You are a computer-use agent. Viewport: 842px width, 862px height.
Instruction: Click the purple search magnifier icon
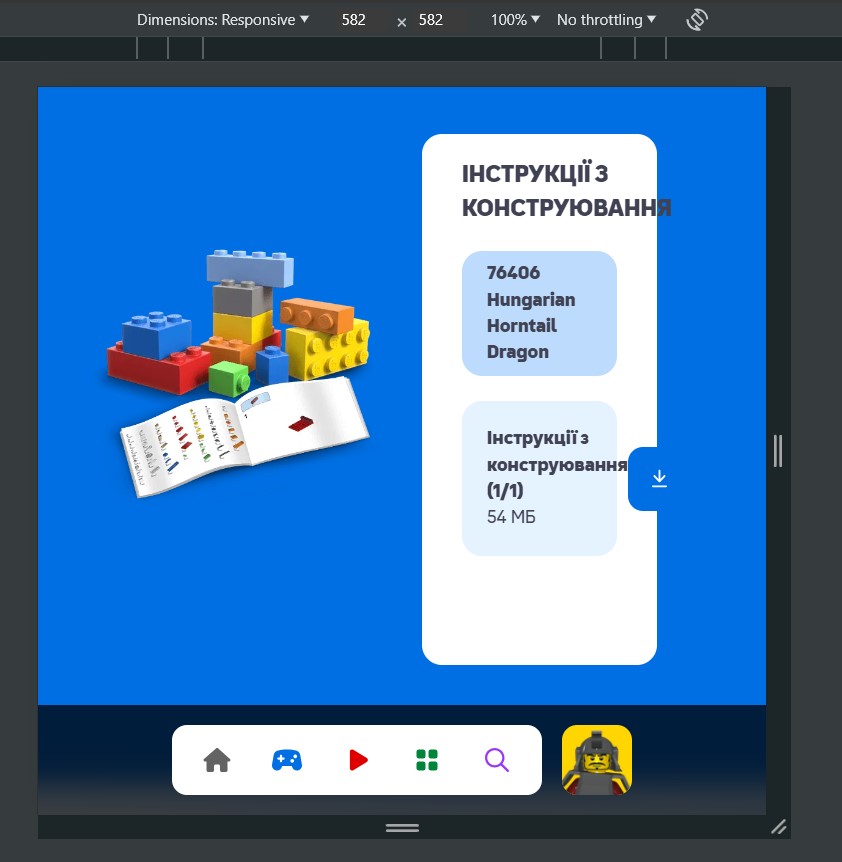tap(497, 761)
